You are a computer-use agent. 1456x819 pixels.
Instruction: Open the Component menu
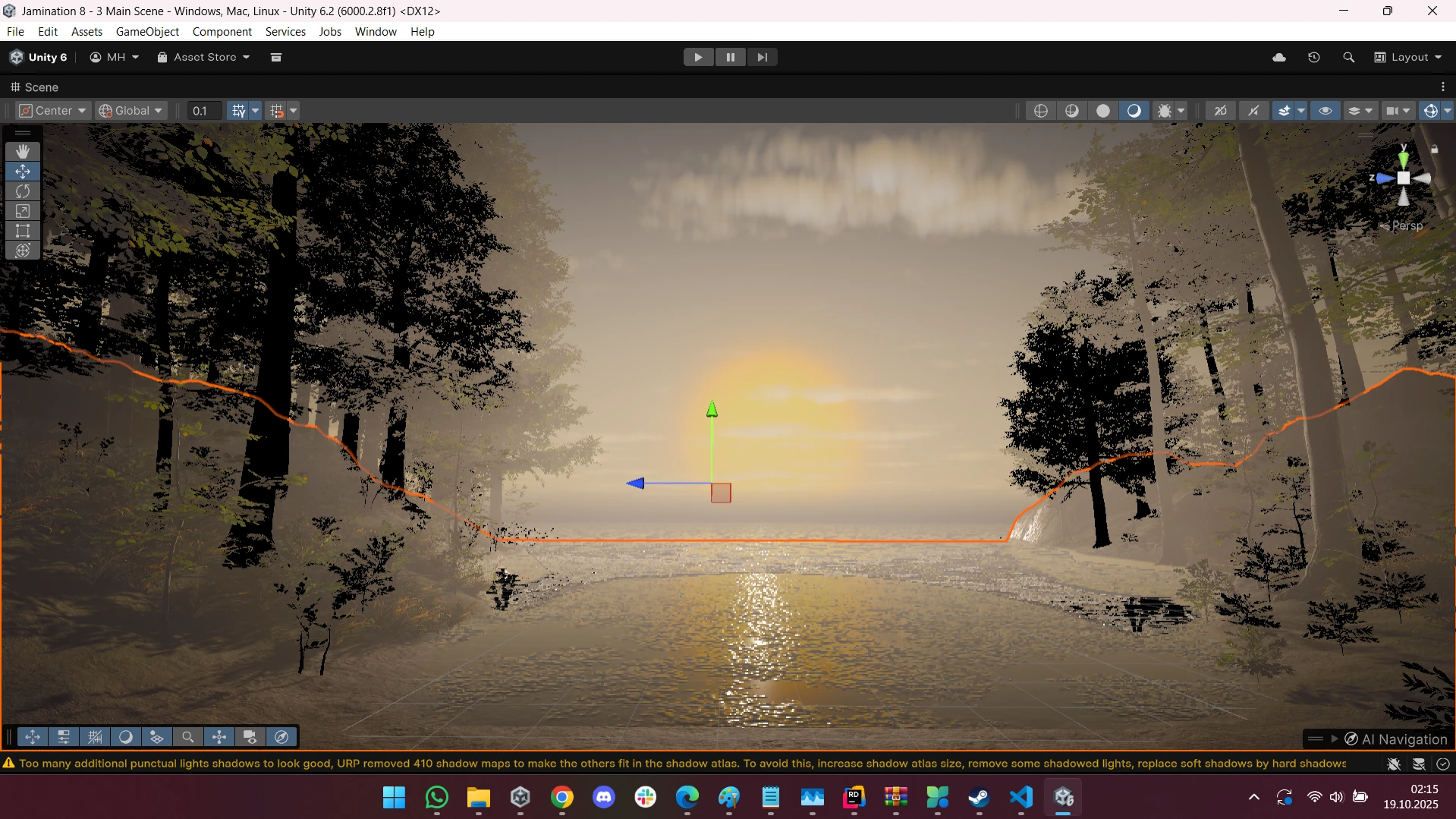pos(222,32)
